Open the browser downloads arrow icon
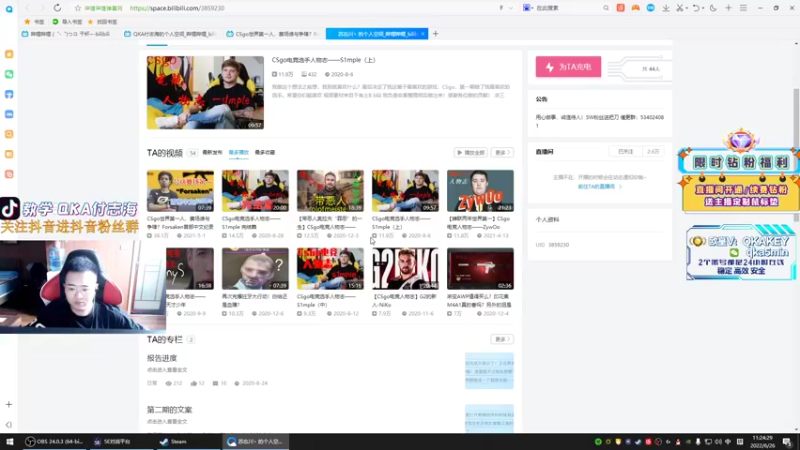 (x=666, y=8)
